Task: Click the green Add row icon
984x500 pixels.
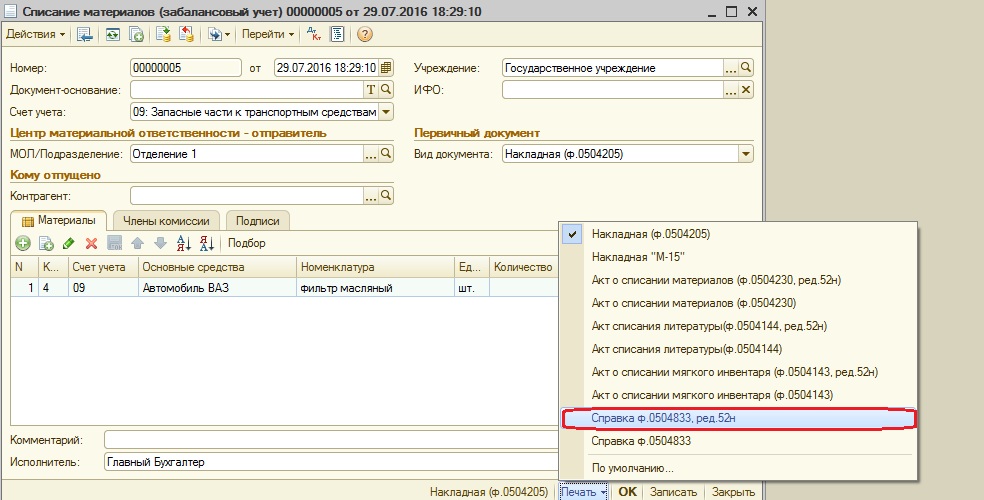Action: point(22,243)
